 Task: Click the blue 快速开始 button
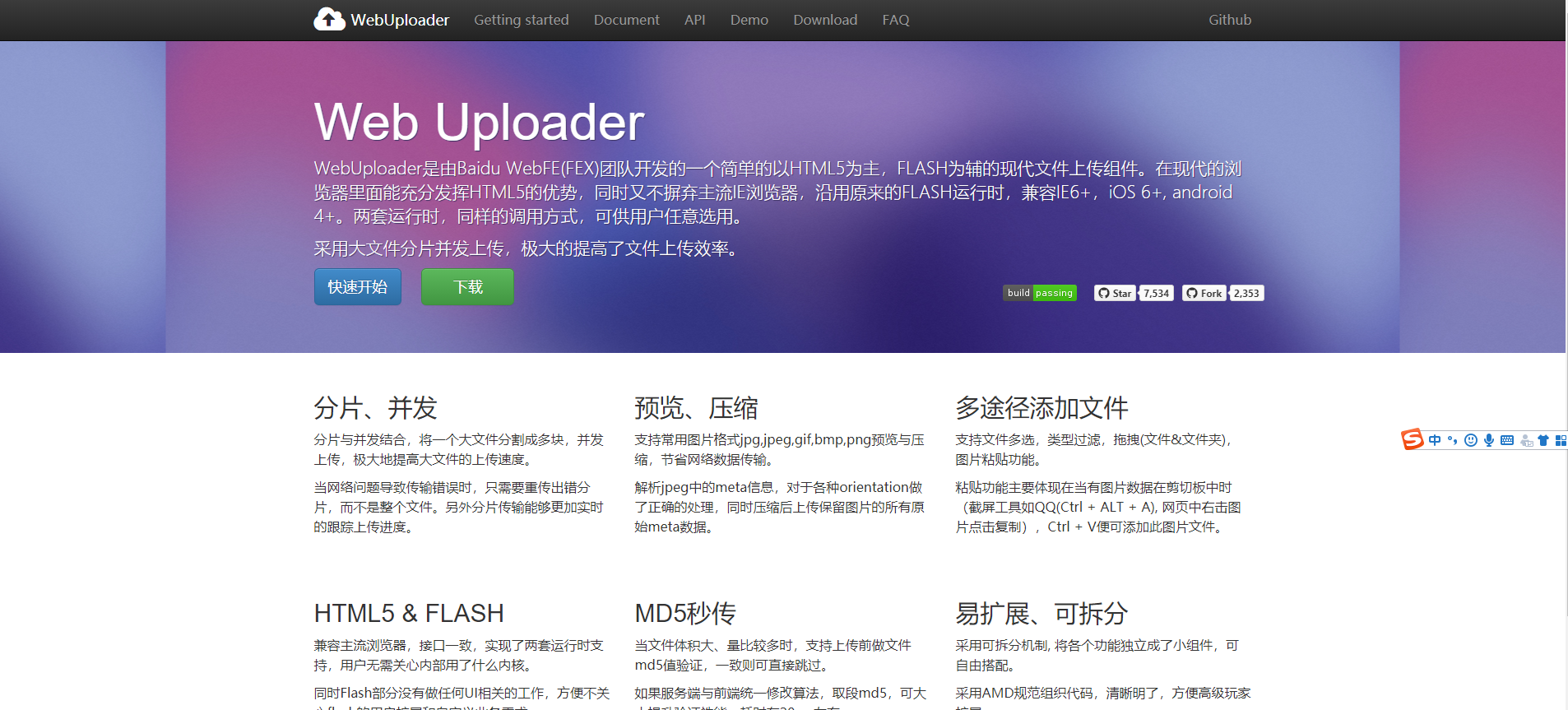coord(357,287)
